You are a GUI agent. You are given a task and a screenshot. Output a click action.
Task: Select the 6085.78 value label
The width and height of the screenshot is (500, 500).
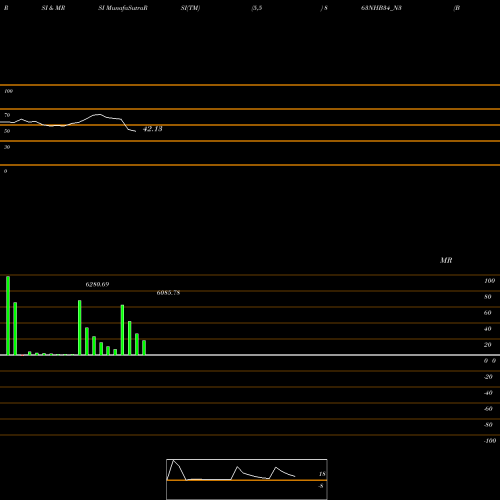pos(168,293)
